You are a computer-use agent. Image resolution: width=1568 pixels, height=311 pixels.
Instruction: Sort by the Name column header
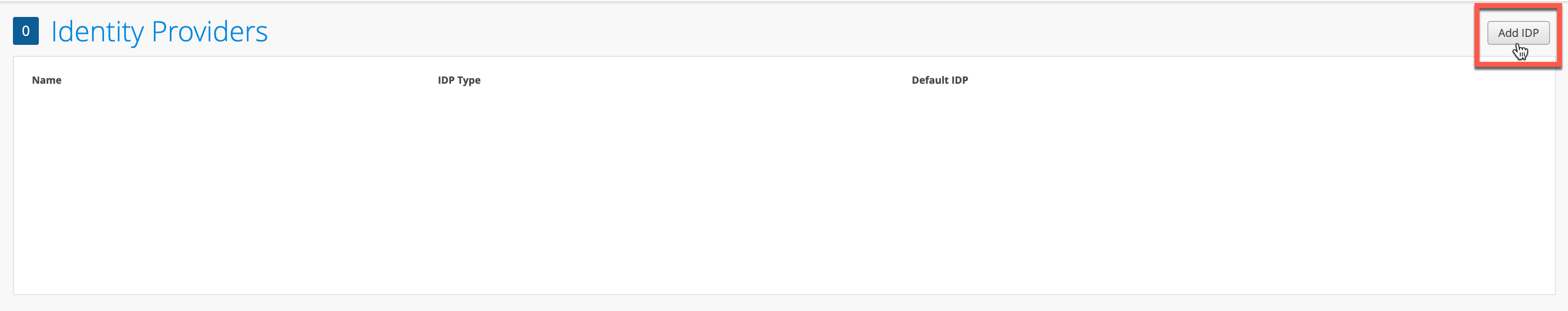pos(46,80)
